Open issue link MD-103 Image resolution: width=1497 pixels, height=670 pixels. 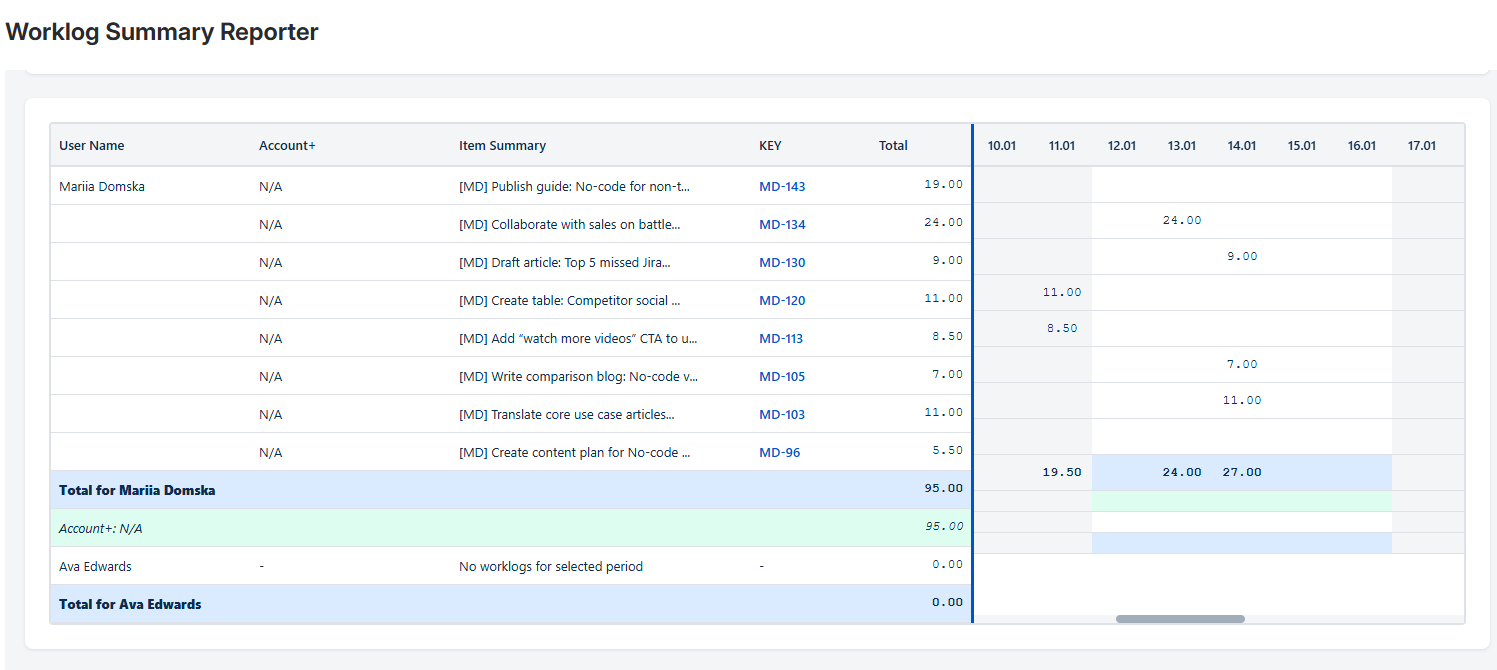coord(782,414)
